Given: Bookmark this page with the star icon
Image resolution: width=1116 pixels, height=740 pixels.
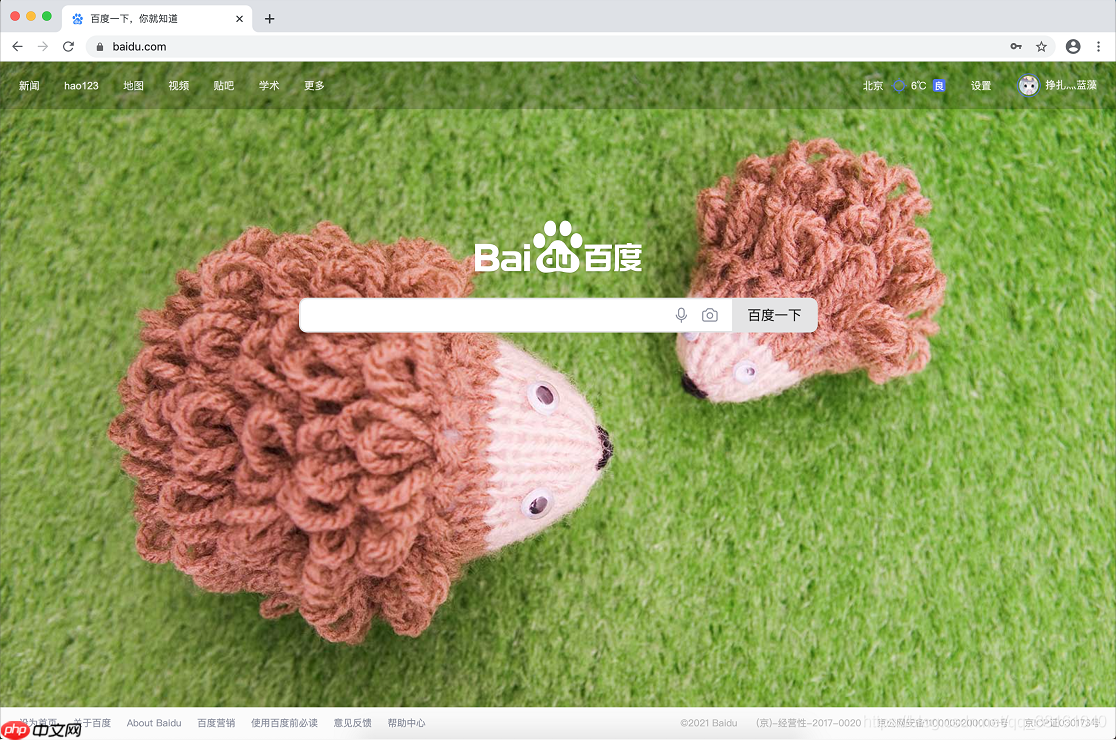Looking at the screenshot, I should point(1041,46).
